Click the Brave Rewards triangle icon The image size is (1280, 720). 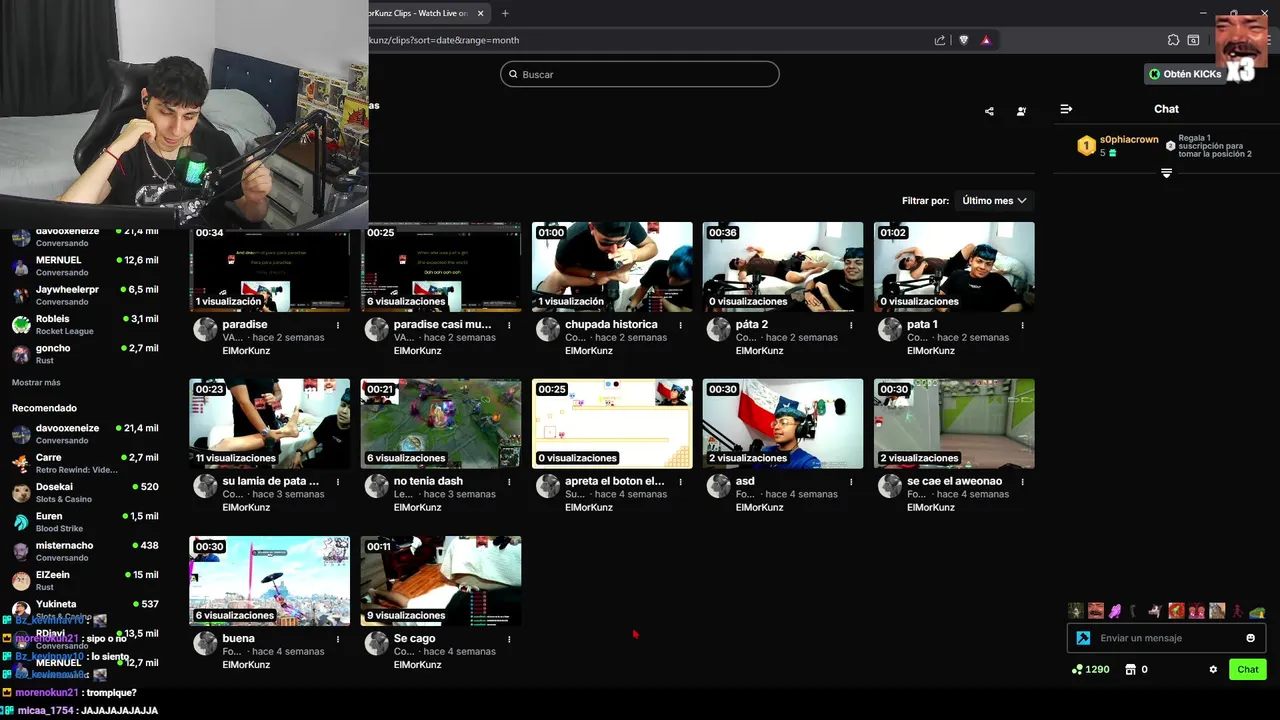pos(986,40)
